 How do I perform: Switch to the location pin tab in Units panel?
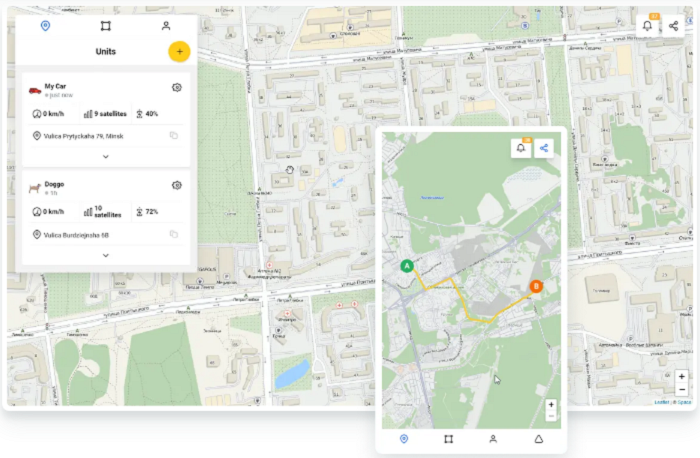pos(44,26)
